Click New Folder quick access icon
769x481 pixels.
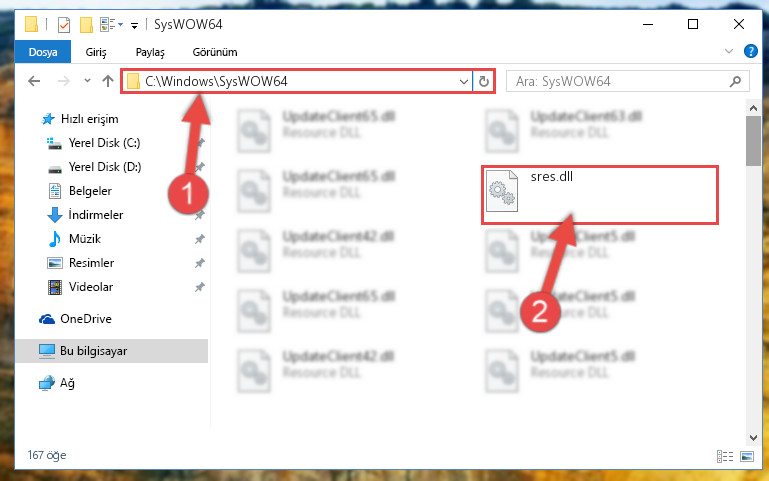point(86,25)
